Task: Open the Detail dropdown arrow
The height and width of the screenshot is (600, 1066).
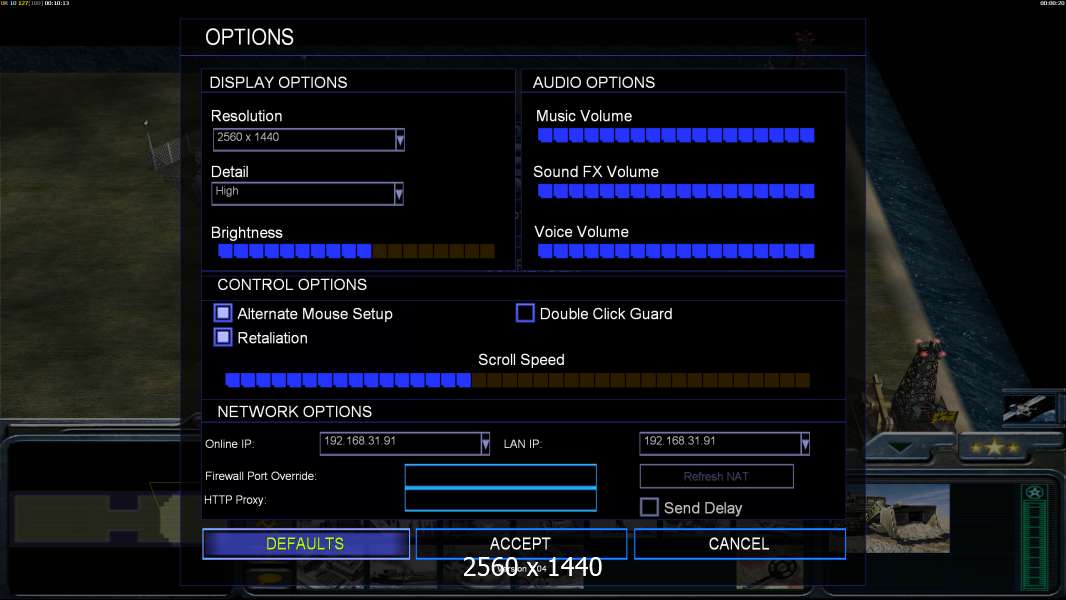Action: [398, 194]
